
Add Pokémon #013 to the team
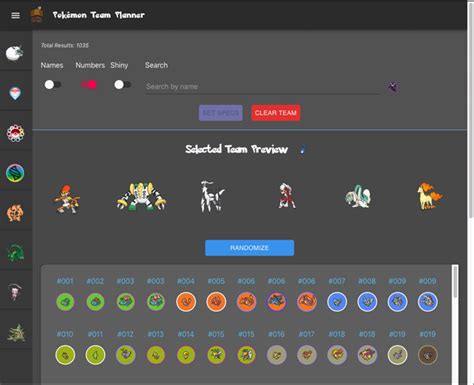click(156, 355)
